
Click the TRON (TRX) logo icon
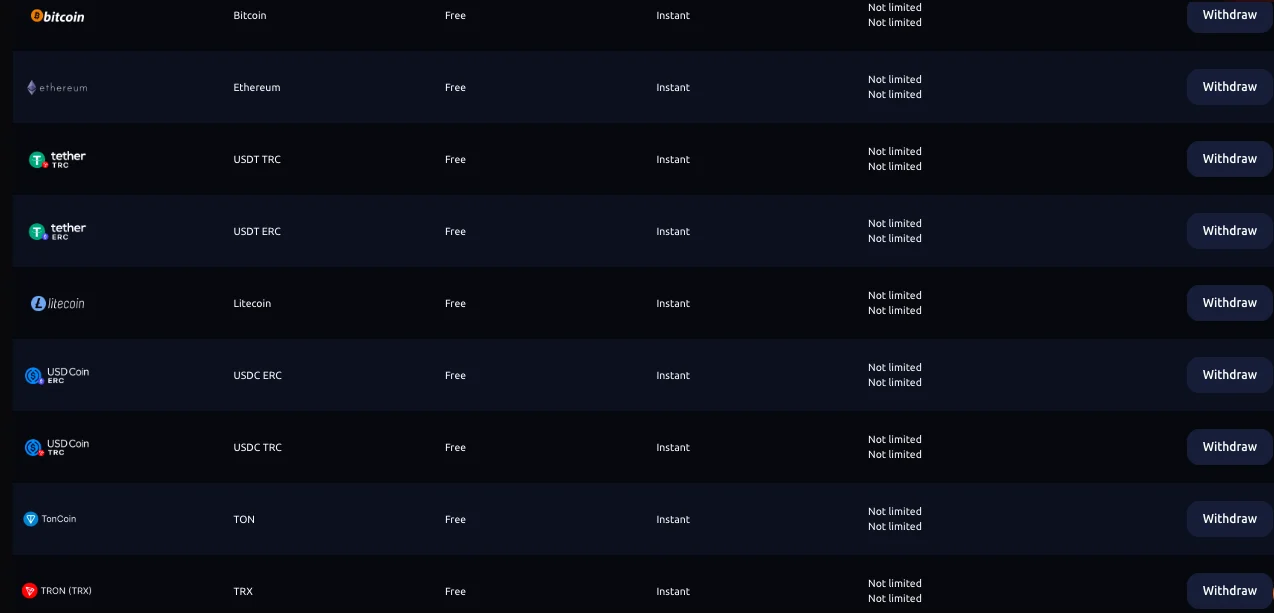click(57, 591)
